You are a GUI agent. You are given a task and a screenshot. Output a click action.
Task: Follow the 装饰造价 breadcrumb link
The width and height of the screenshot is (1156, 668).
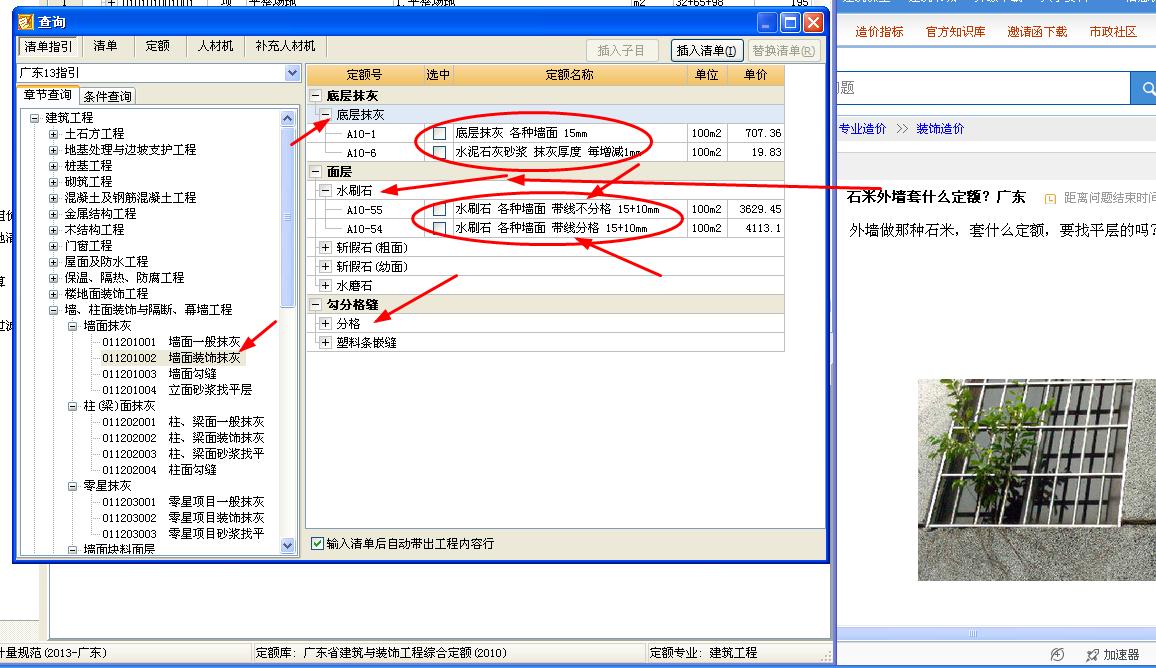tap(940, 129)
